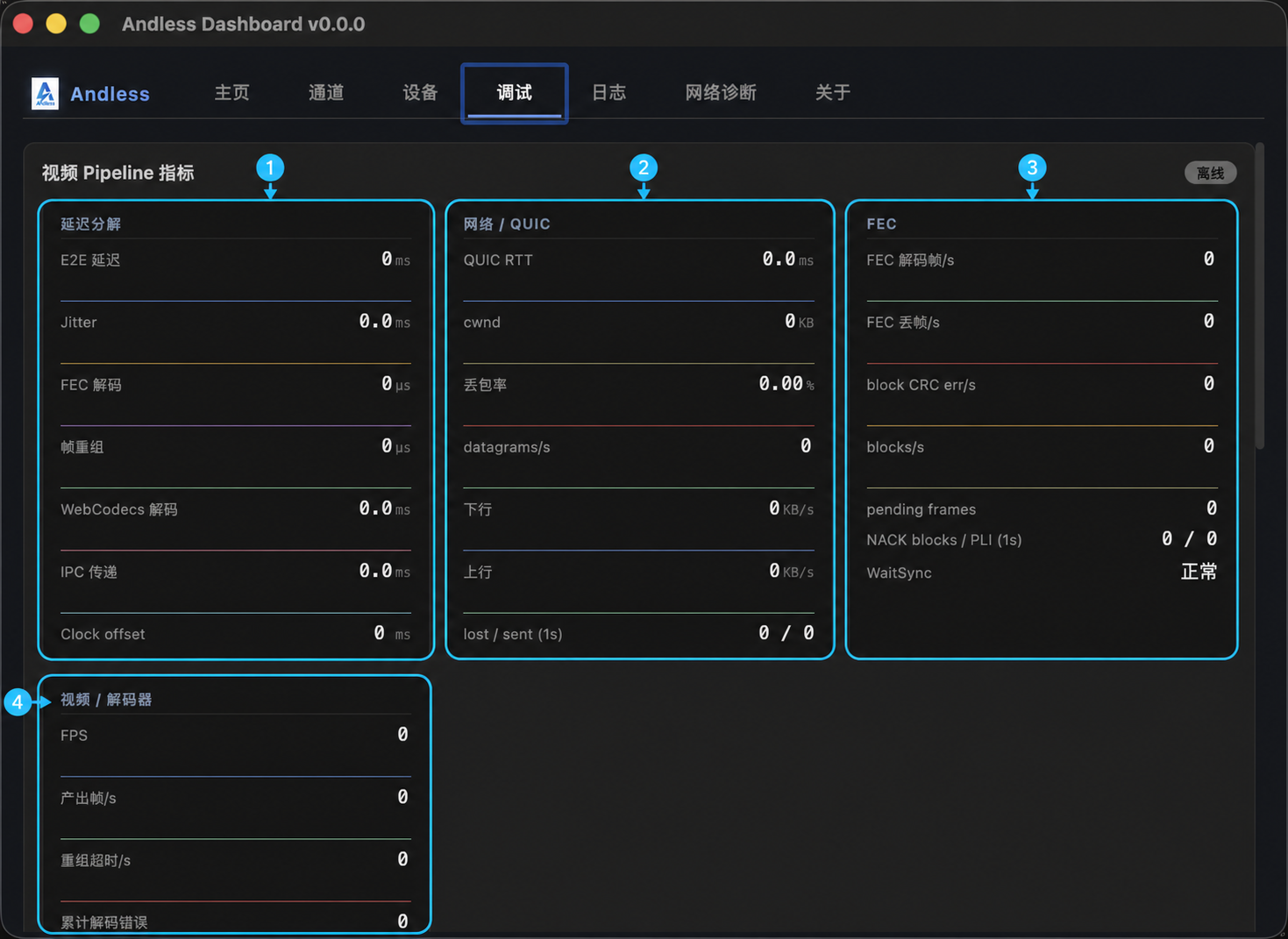Click the 帧重组 metric label
Viewport: 1288px width, 939px height.
[x=82, y=447]
